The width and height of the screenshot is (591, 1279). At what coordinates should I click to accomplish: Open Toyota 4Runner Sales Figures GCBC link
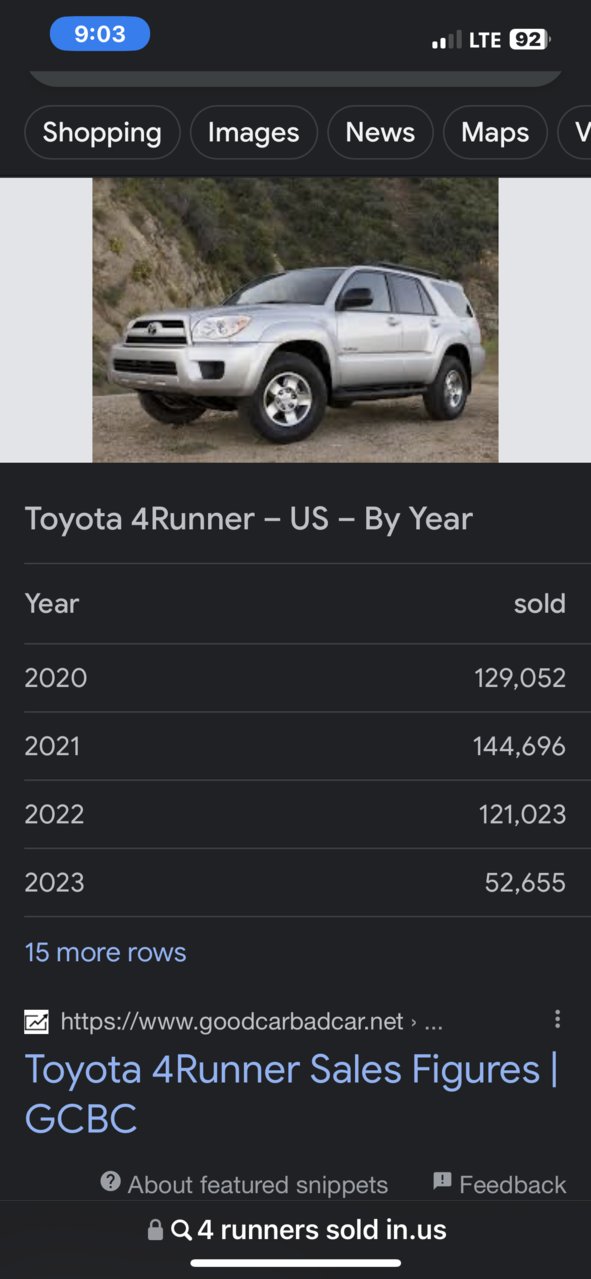point(291,1094)
